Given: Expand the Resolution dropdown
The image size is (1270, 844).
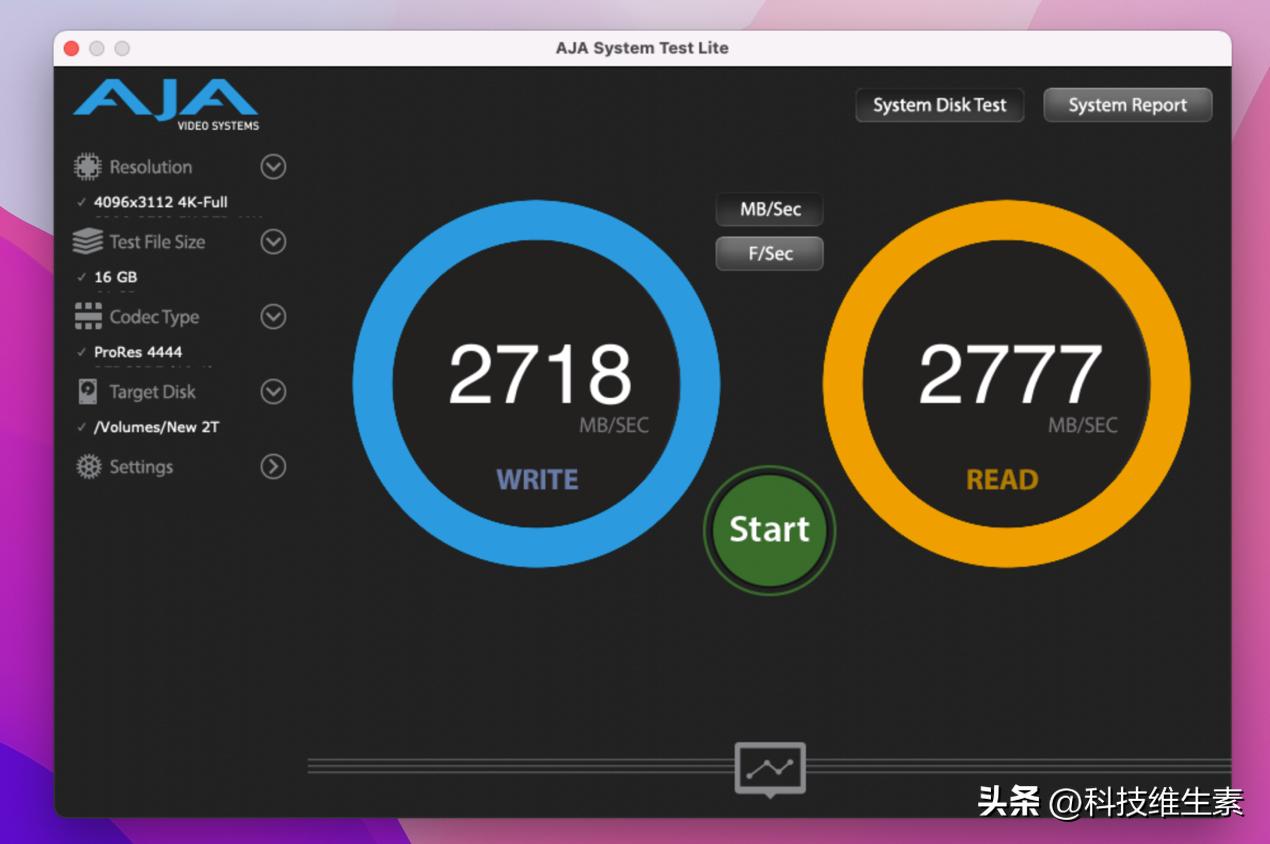Looking at the screenshot, I should click(272, 167).
